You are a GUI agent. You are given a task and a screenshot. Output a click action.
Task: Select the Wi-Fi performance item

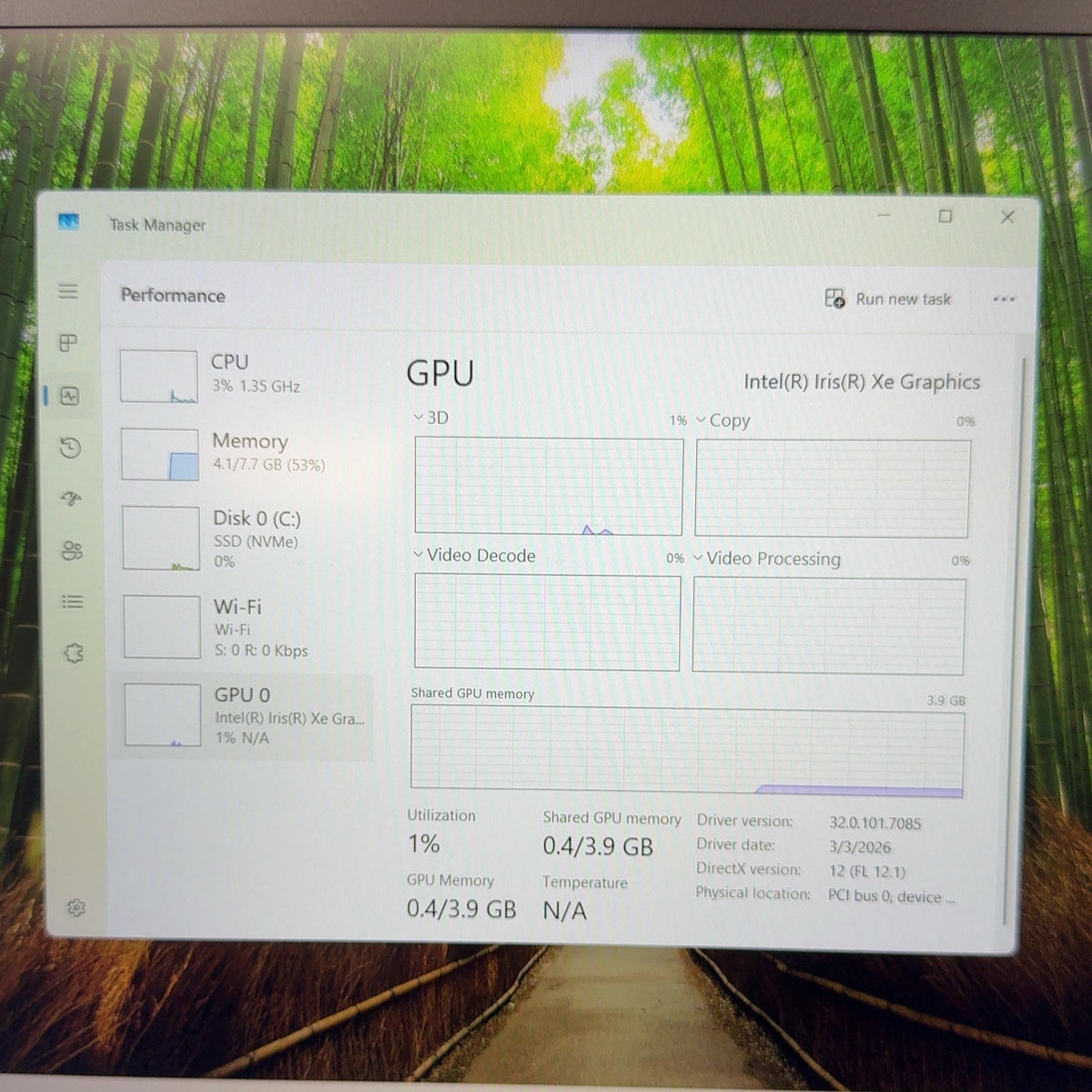coord(243,627)
